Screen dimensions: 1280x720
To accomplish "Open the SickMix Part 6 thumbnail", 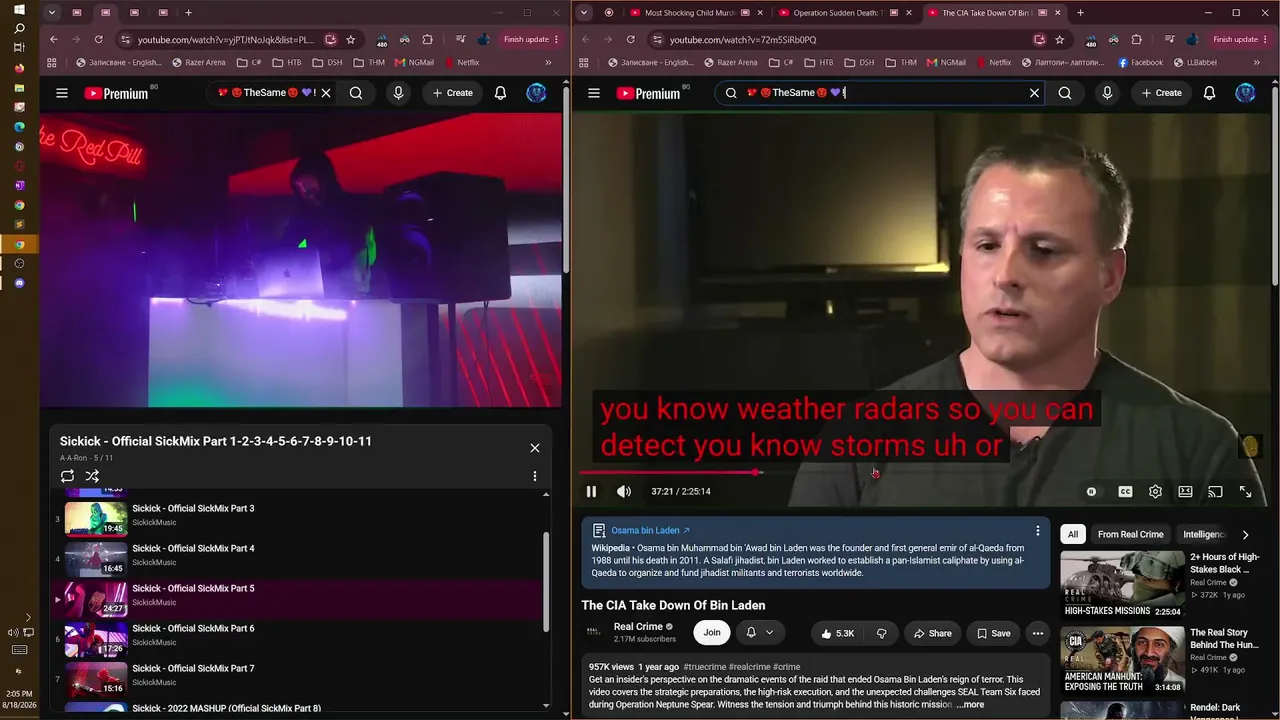I will (96, 639).
